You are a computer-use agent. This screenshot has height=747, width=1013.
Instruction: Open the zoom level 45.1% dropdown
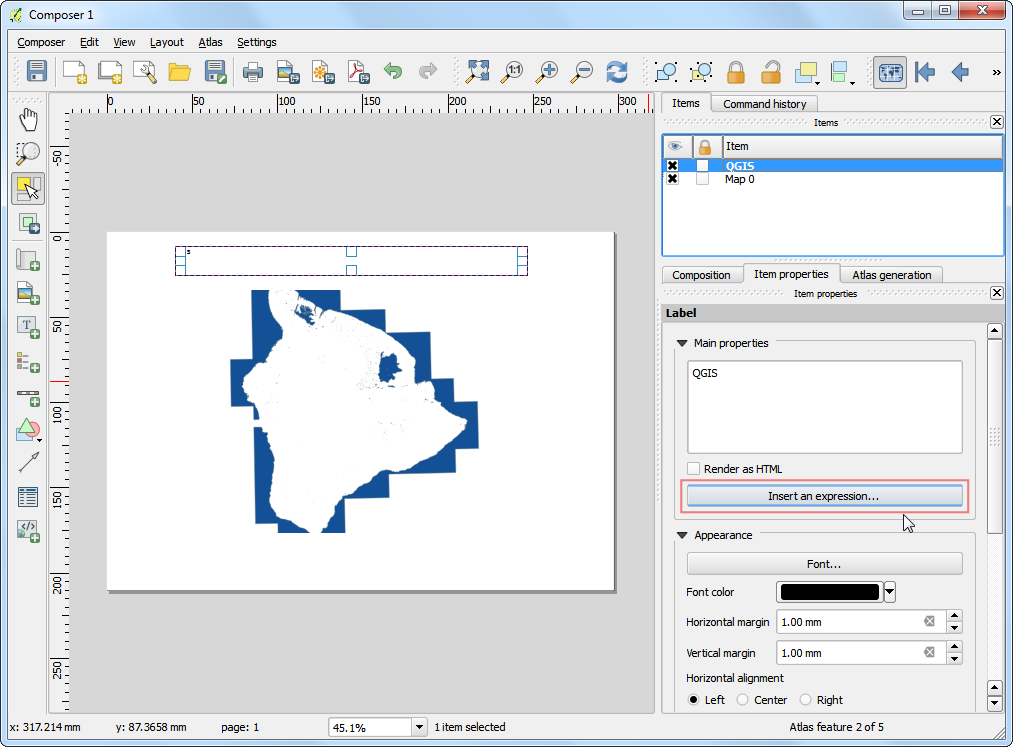click(x=421, y=727)
